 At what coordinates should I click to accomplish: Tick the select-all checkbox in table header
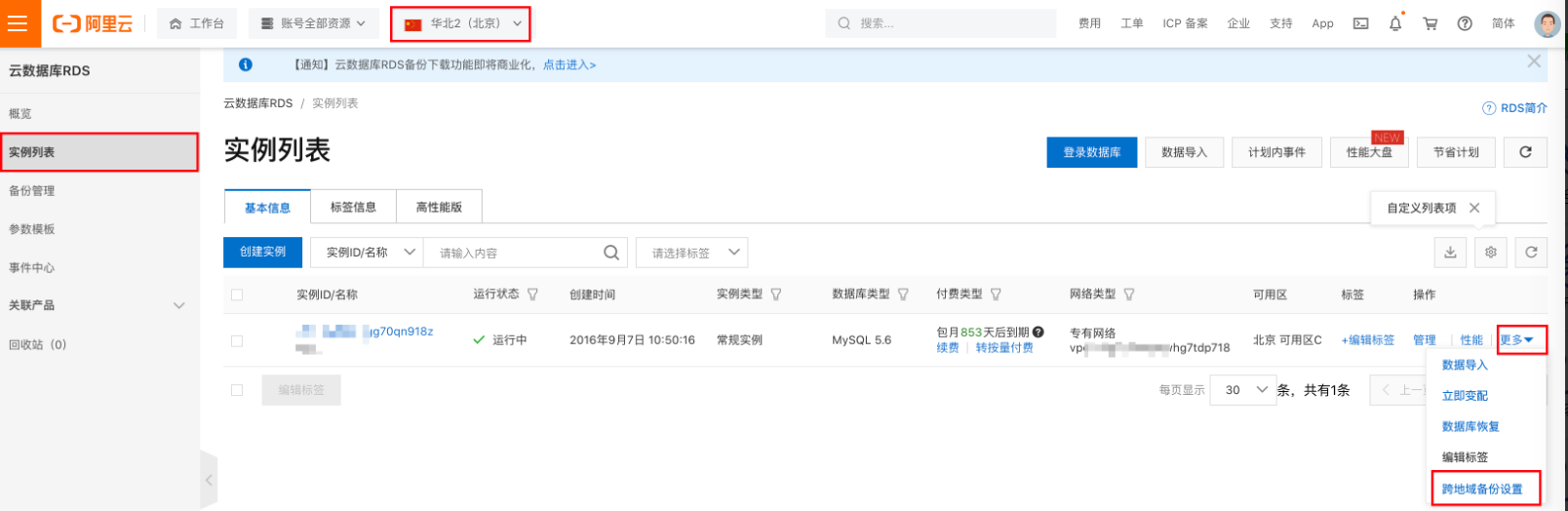click(x=237, y=295)
